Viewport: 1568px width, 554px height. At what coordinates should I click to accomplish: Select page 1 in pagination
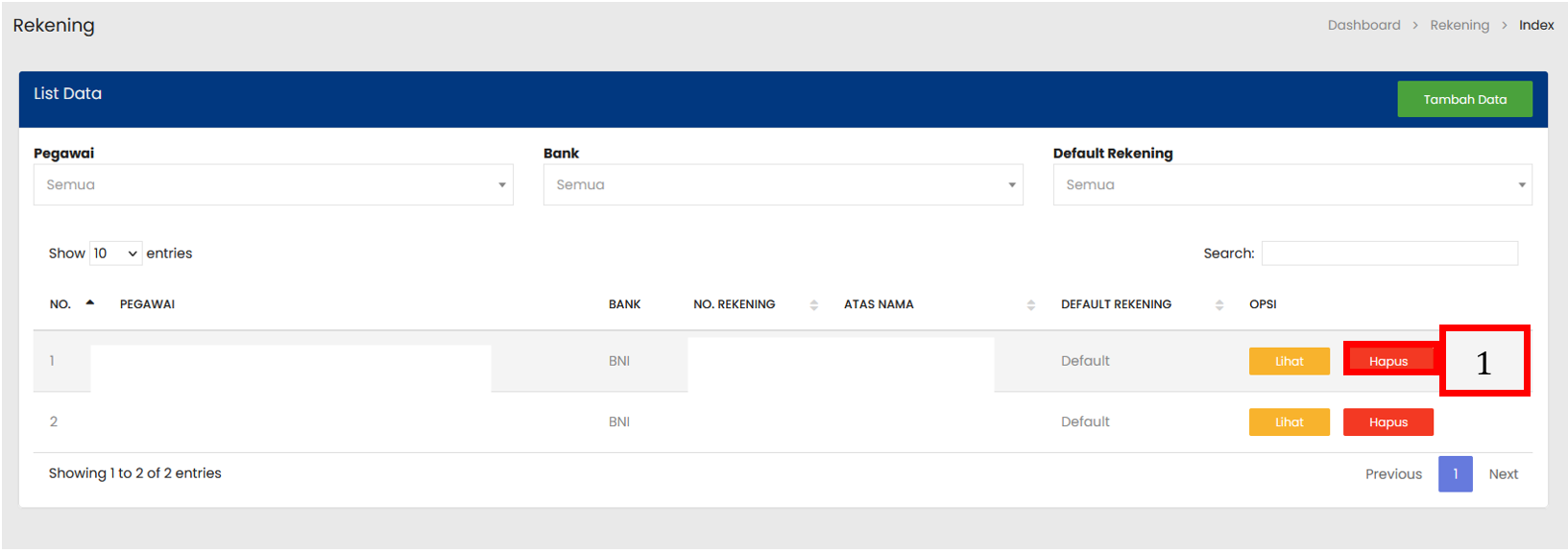(x=1455, y=474)
